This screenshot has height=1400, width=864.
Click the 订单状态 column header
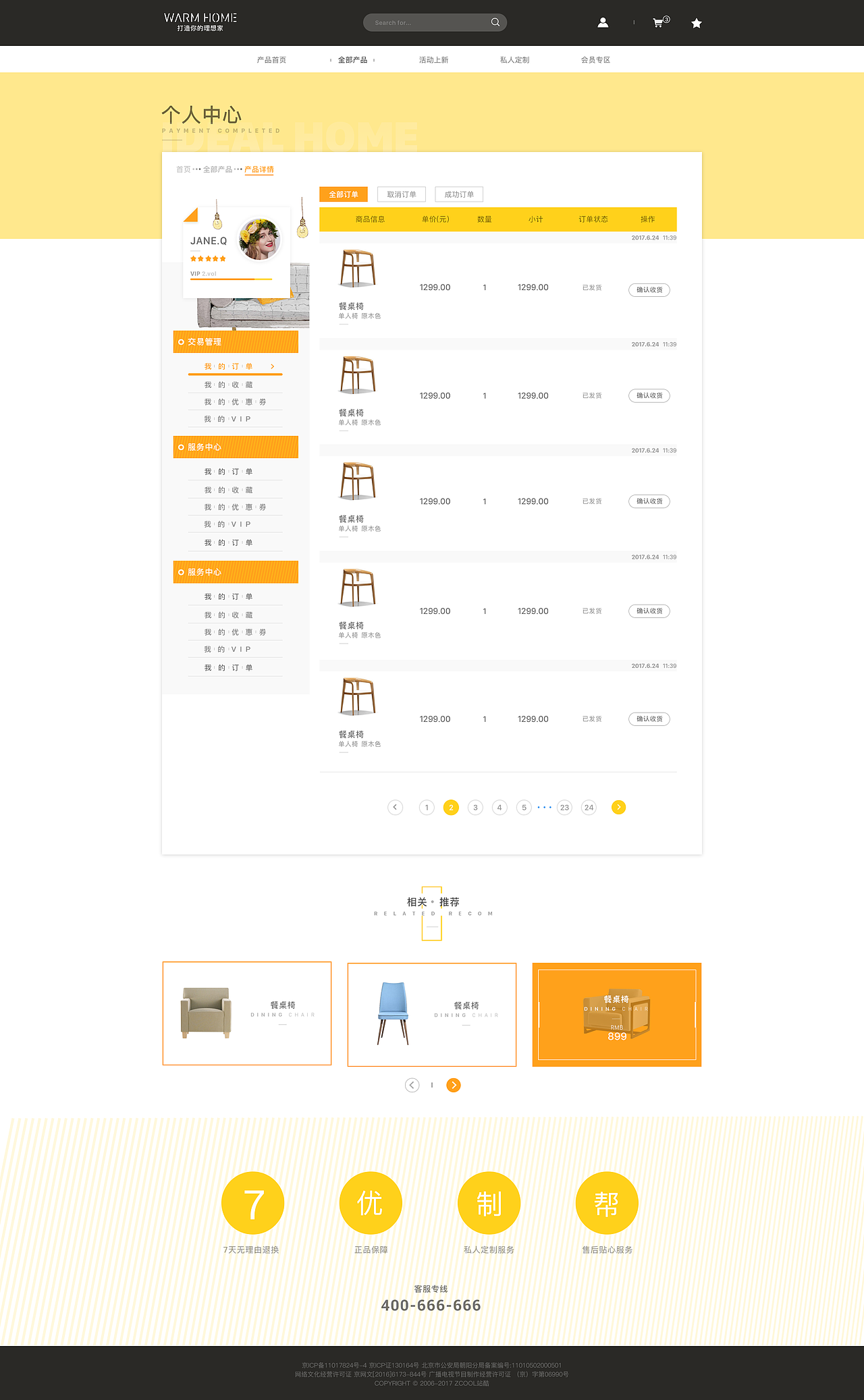[593, 219]
